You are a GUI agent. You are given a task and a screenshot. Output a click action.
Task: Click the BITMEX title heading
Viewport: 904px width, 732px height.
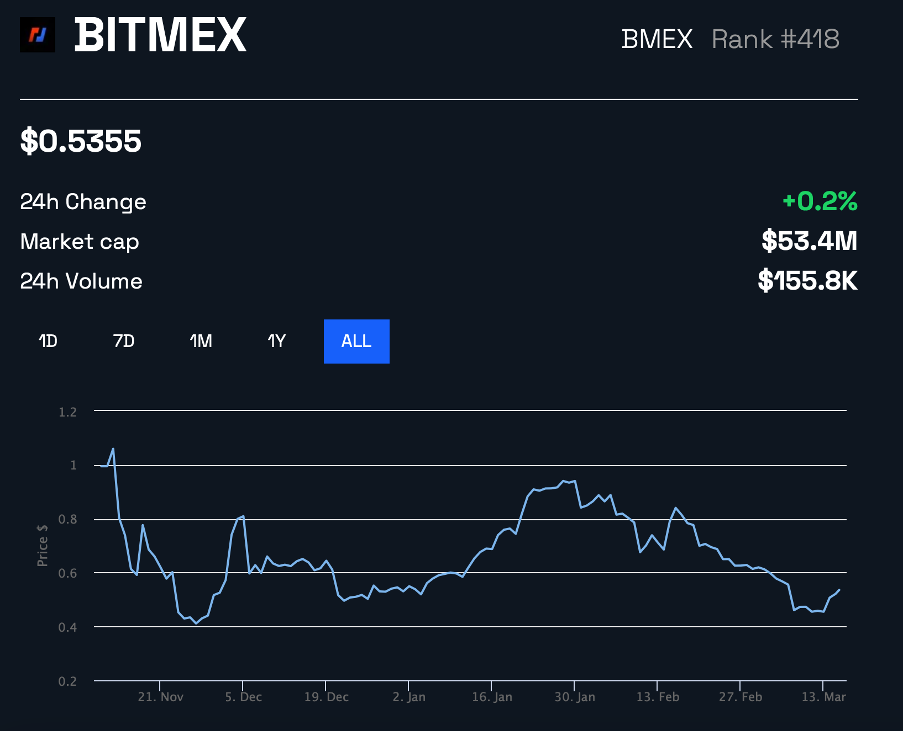pos(160,35)
